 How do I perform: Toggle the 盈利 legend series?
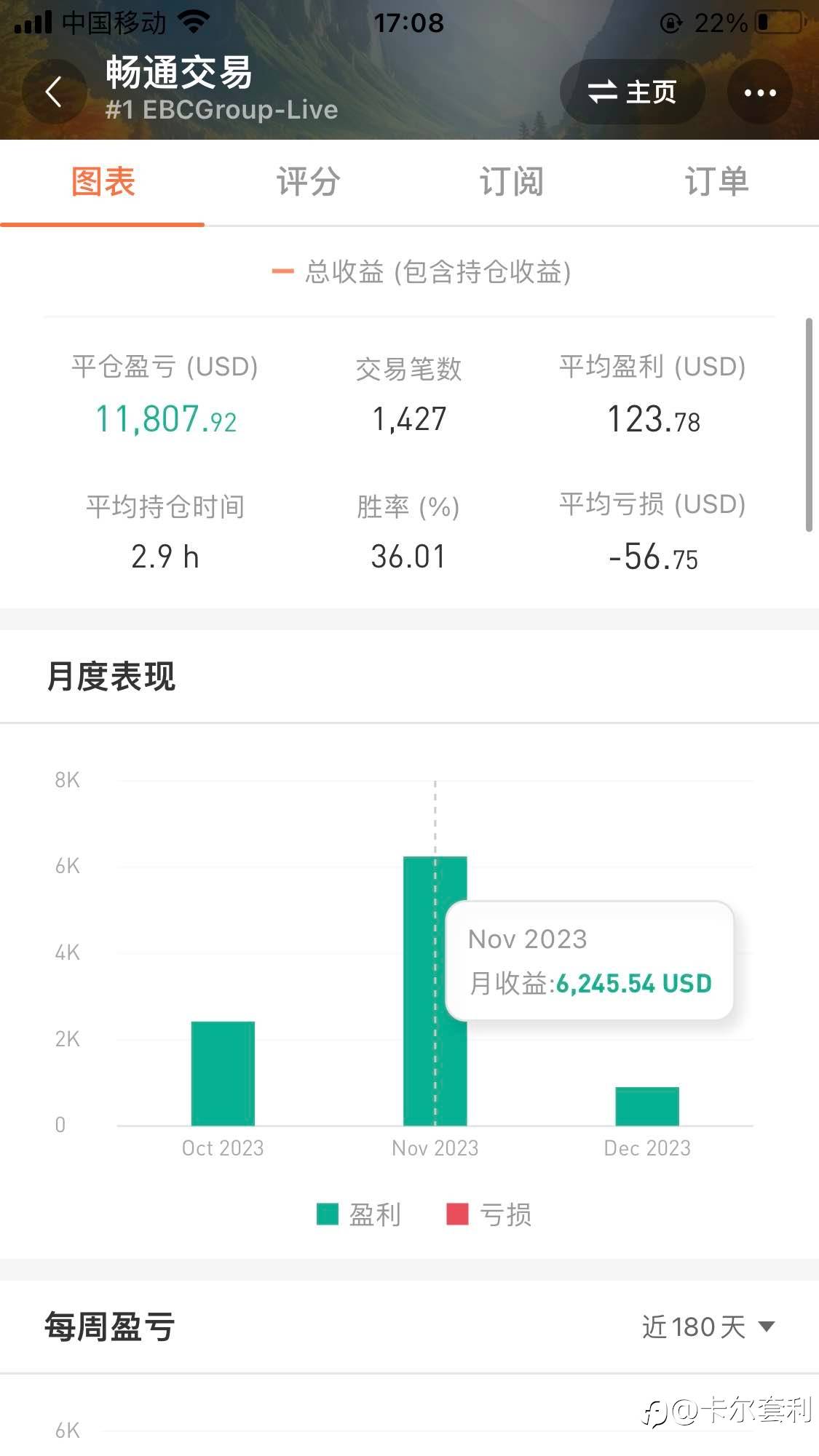(x=359, y=1214)
